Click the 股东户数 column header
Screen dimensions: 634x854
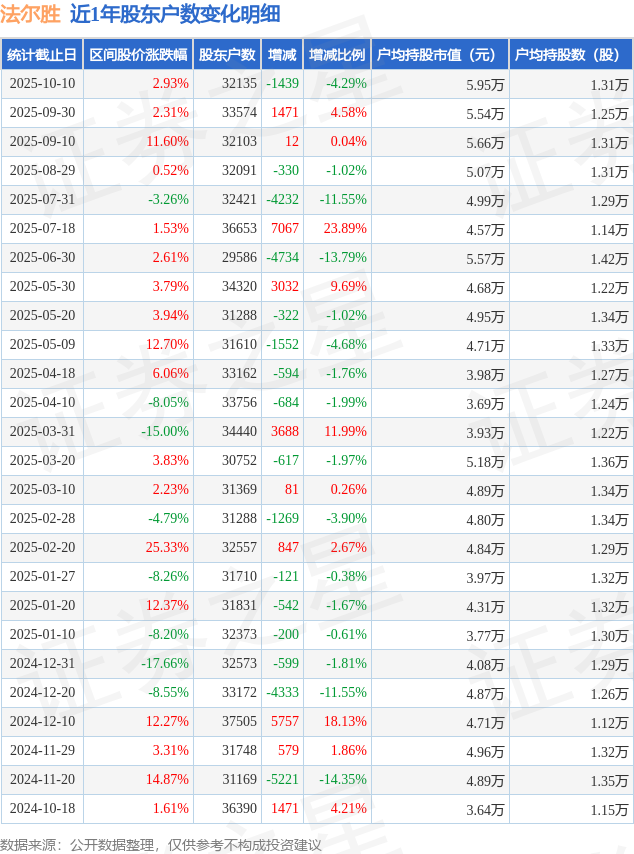click(x=227, y=55)
